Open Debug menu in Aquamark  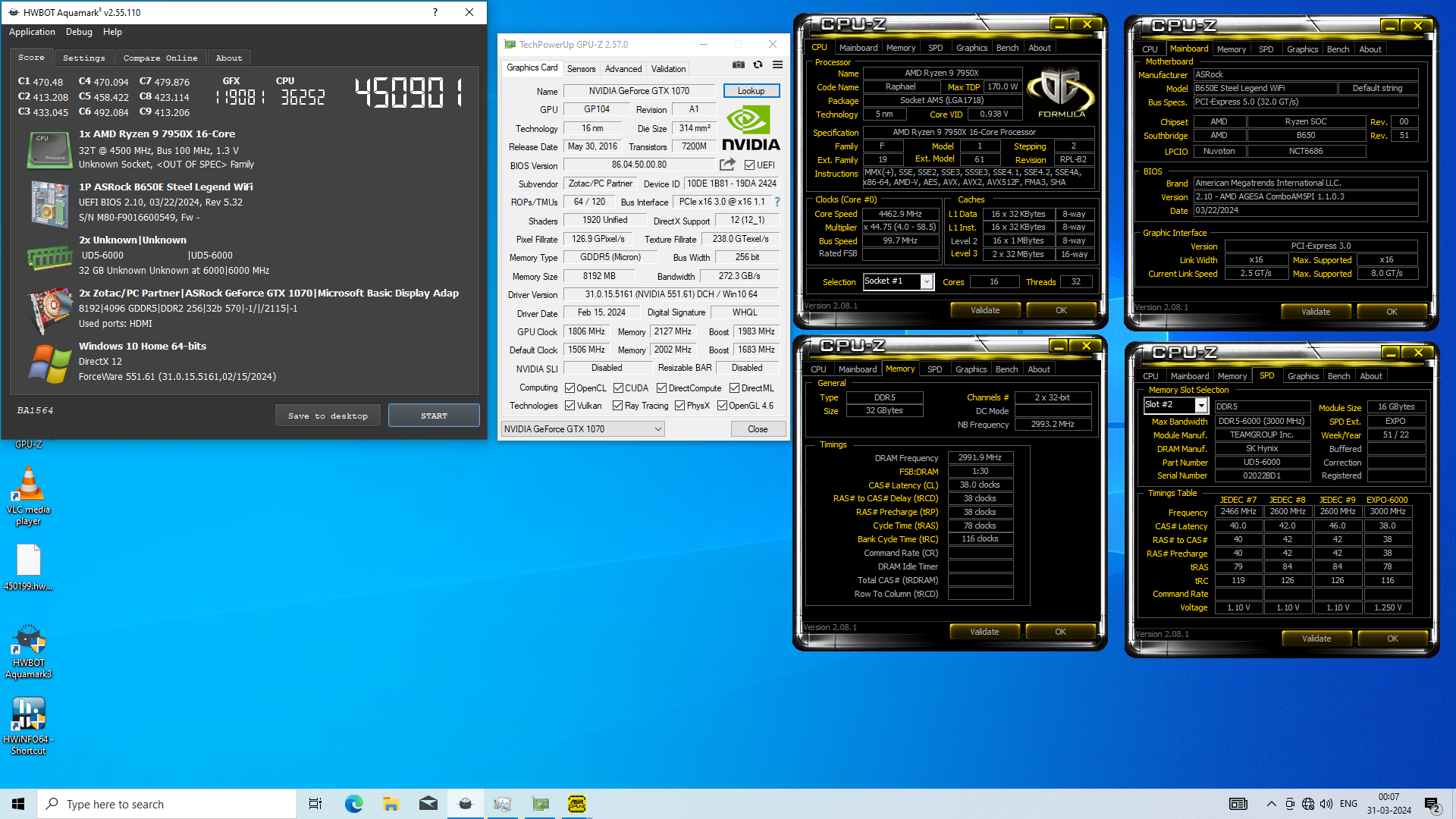79,32
